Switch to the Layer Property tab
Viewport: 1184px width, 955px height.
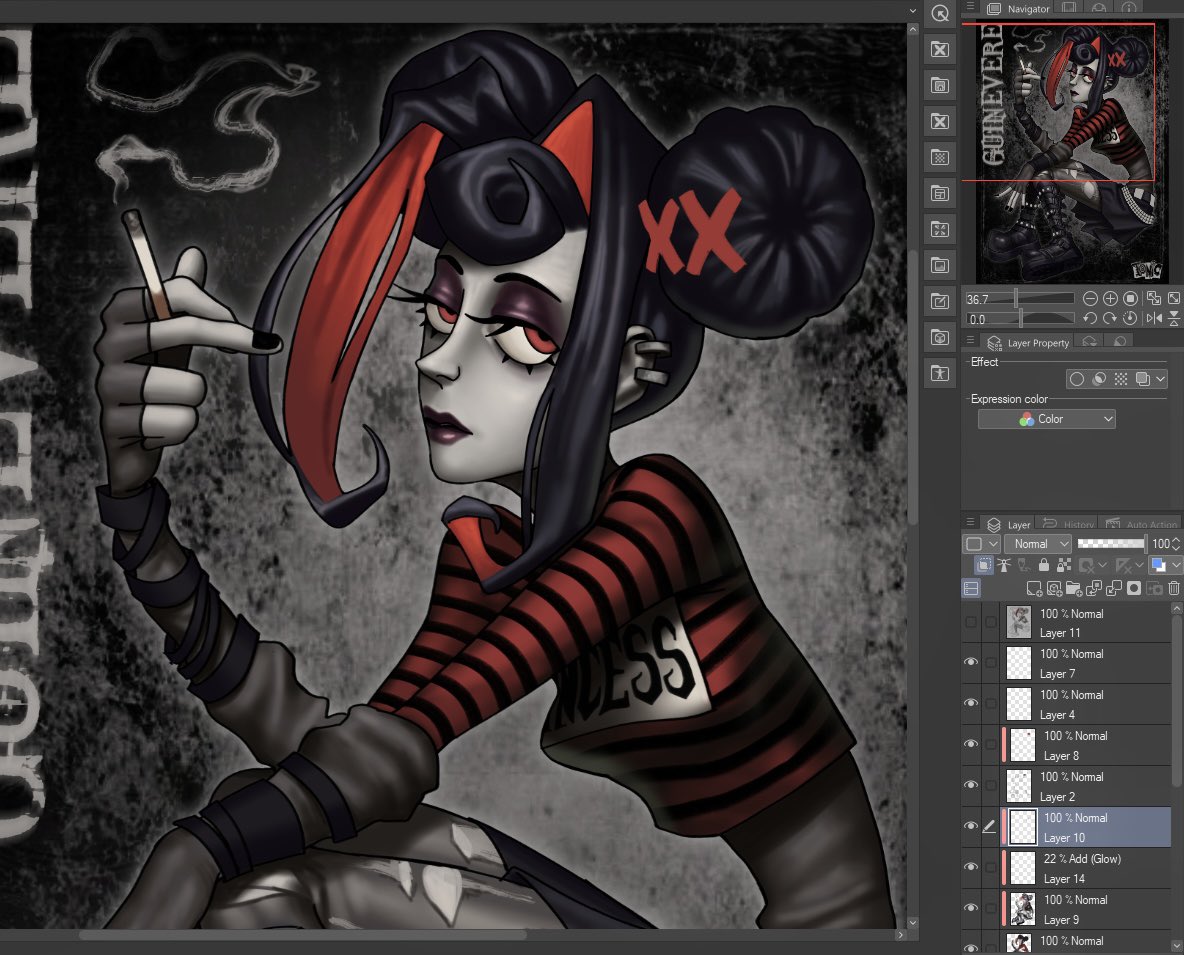tap(1028, 342)
